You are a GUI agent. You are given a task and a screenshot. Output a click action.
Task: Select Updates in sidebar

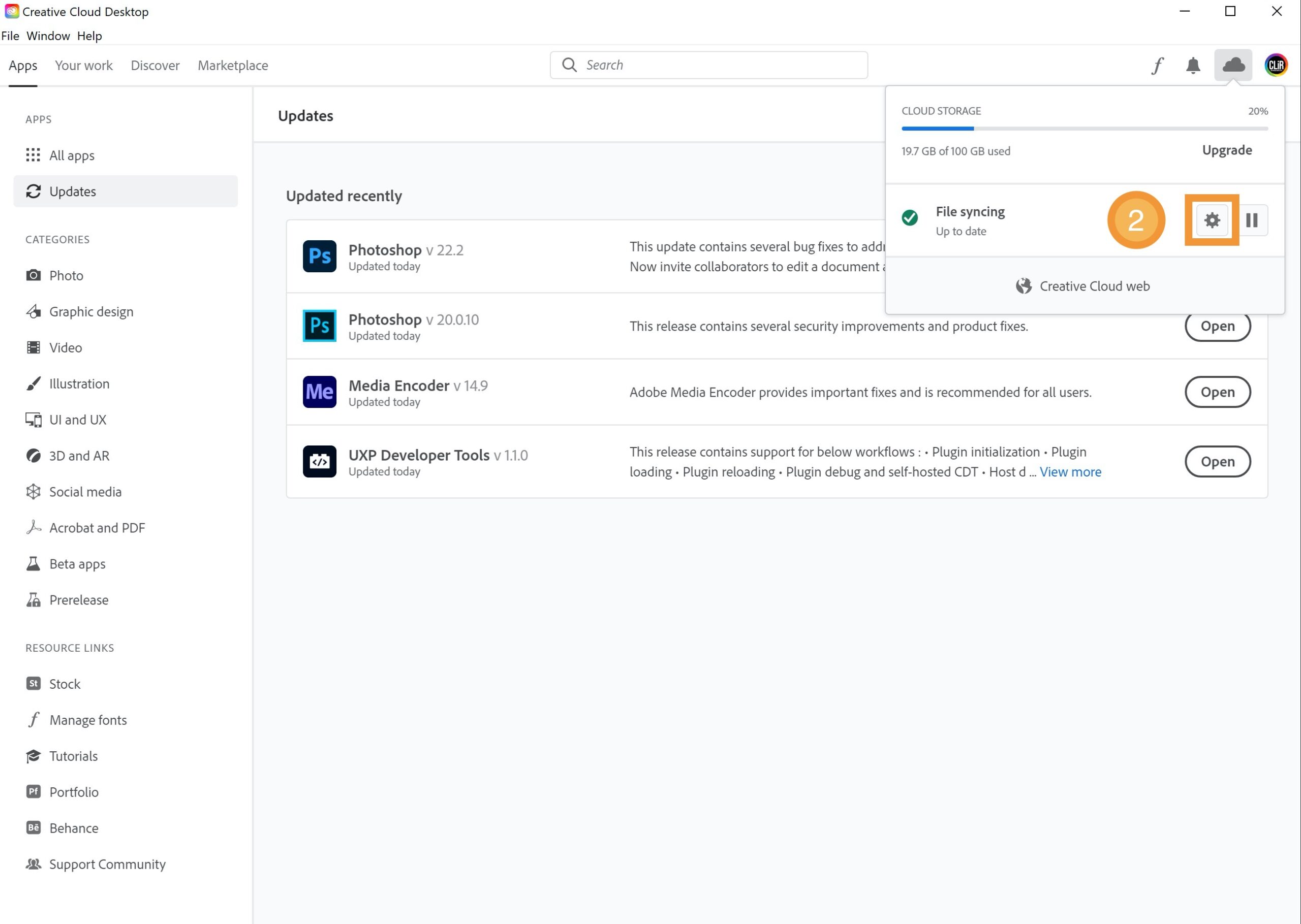pos(125,191)
